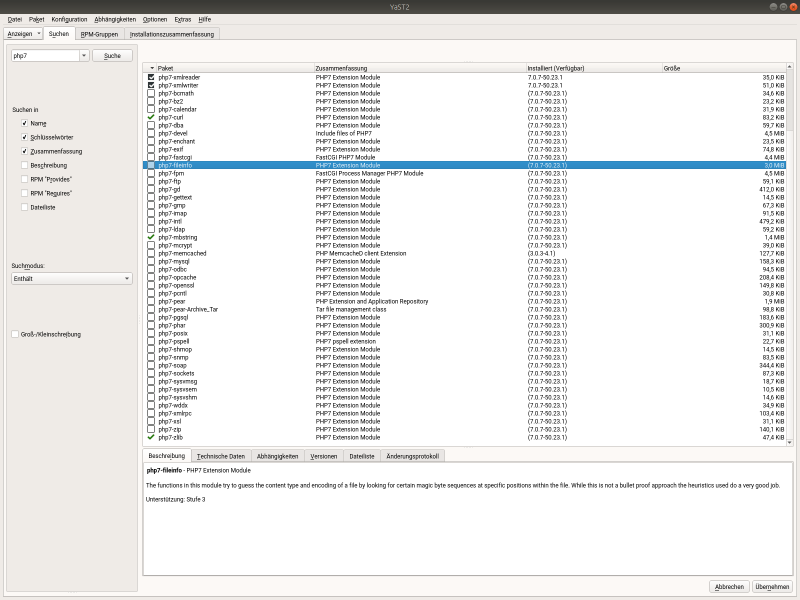800x600 pixels.
Task: Open the Optionen menu
Action: click(155, 19)
